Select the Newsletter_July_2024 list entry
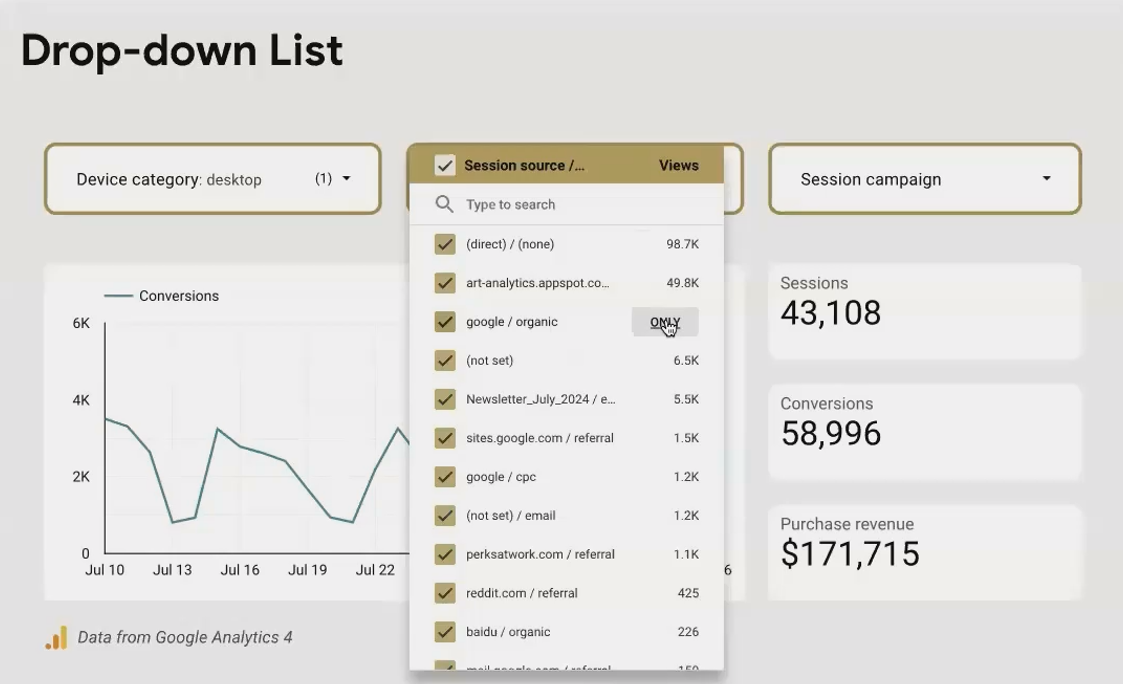This screenshot has height=684, width=1123. [566, 399]
